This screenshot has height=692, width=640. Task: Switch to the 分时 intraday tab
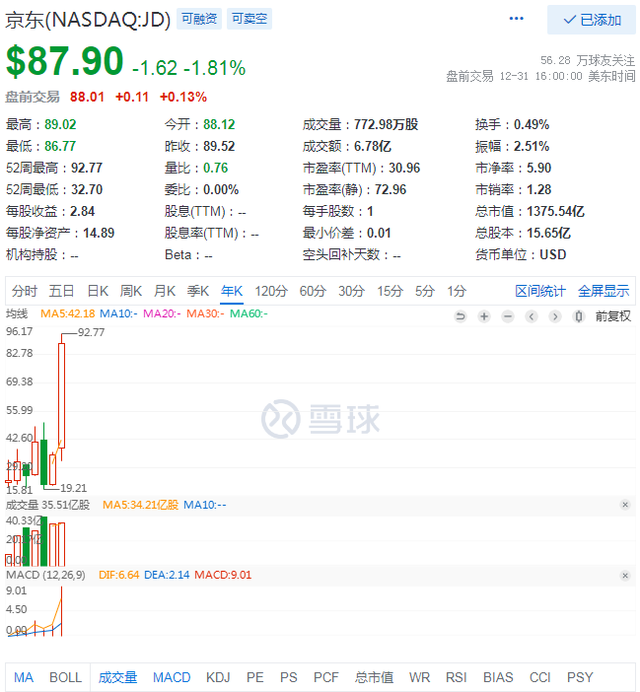[24, 291]
